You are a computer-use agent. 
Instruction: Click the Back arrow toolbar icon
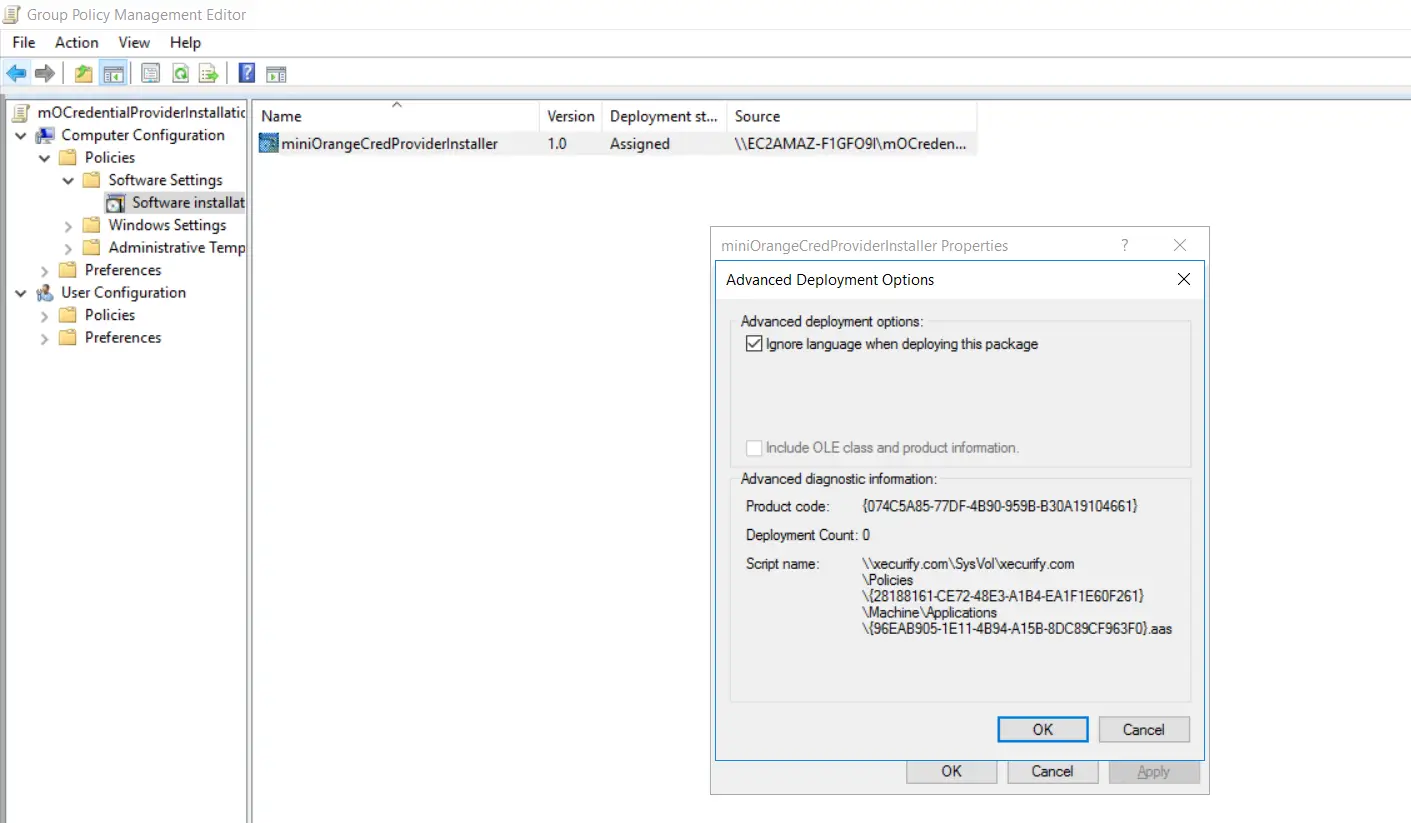point(17,73)
